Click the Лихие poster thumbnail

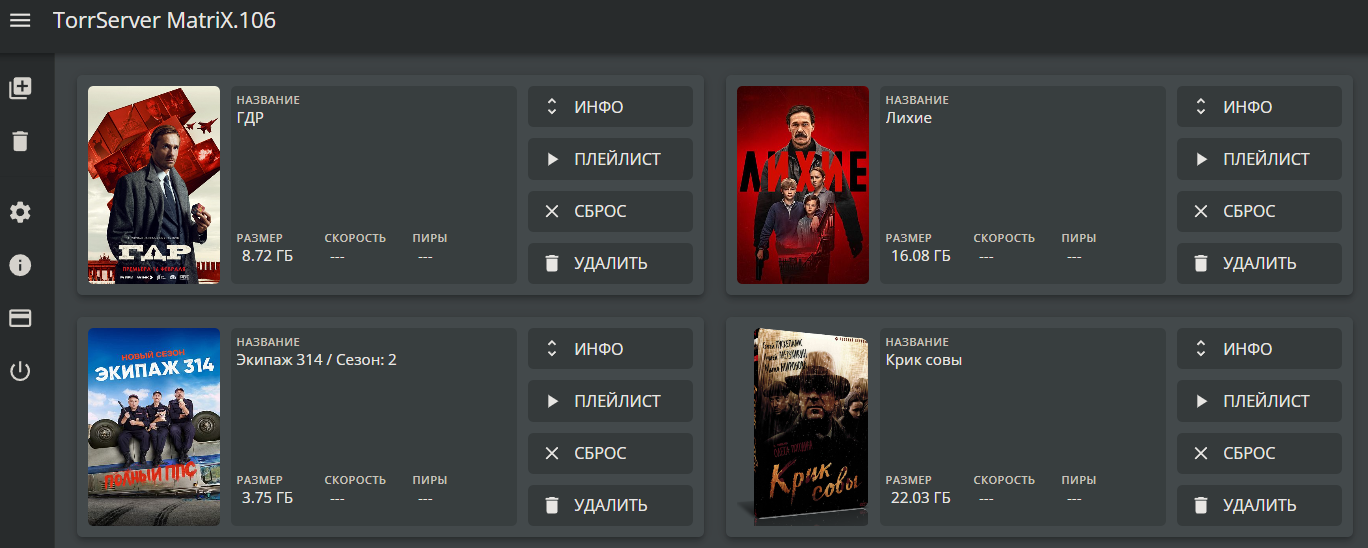coord(803,185)
